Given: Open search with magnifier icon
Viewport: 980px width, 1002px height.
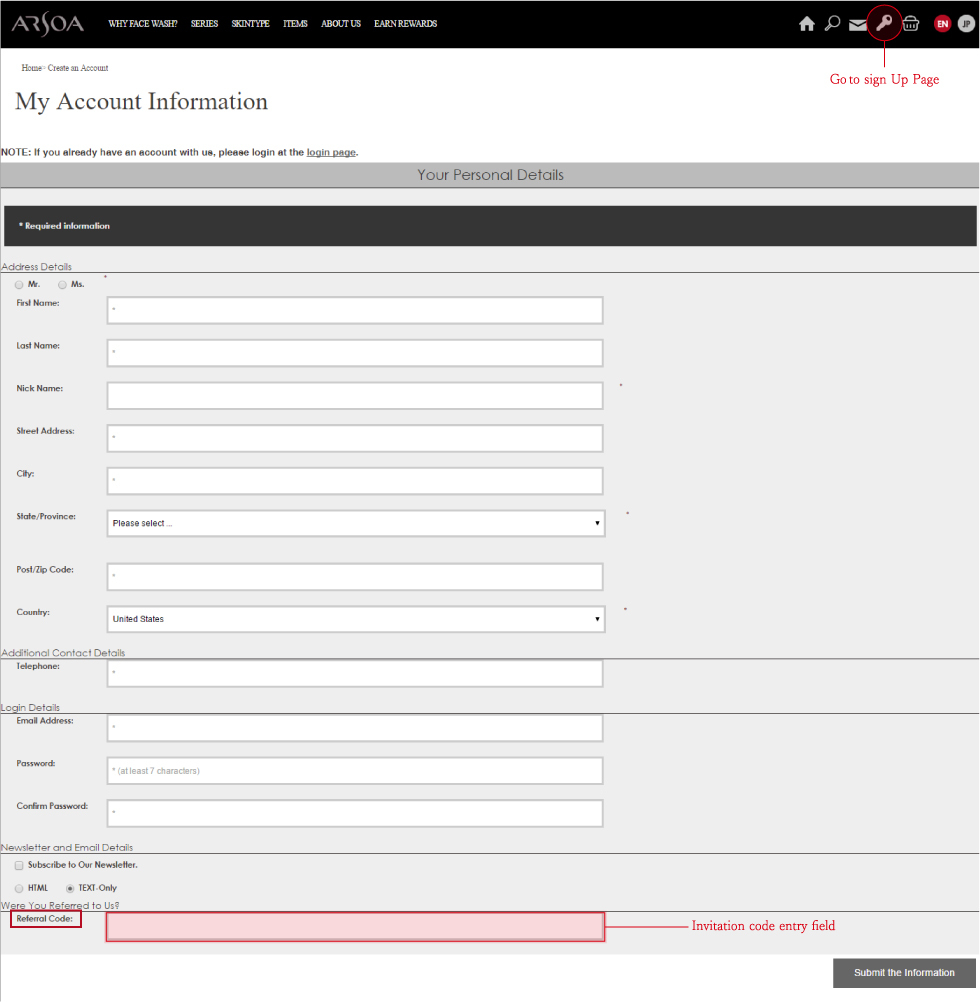Looking at the screenshot, I should pyautogui.click(x=832, y=24).
